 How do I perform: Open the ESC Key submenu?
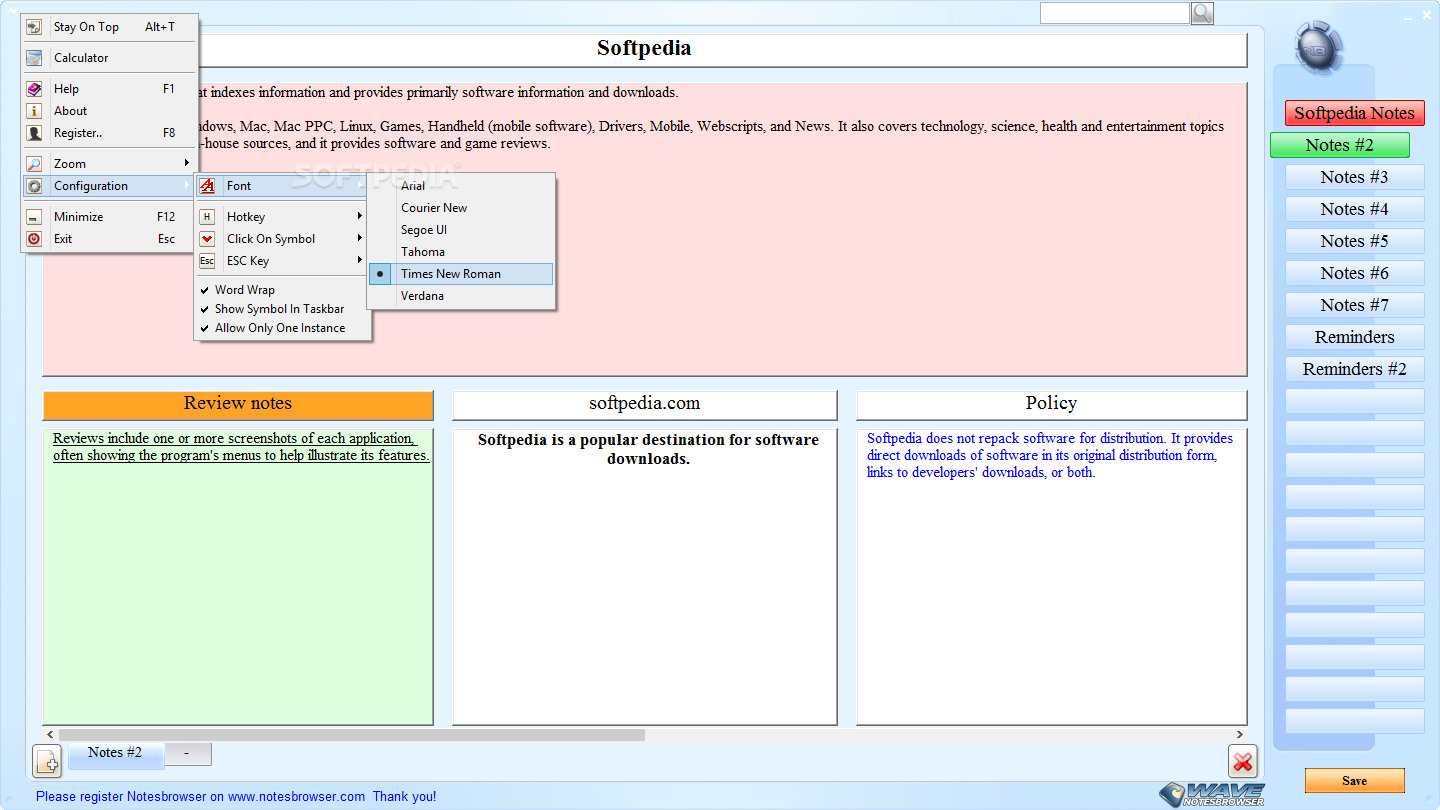[283, 261]
